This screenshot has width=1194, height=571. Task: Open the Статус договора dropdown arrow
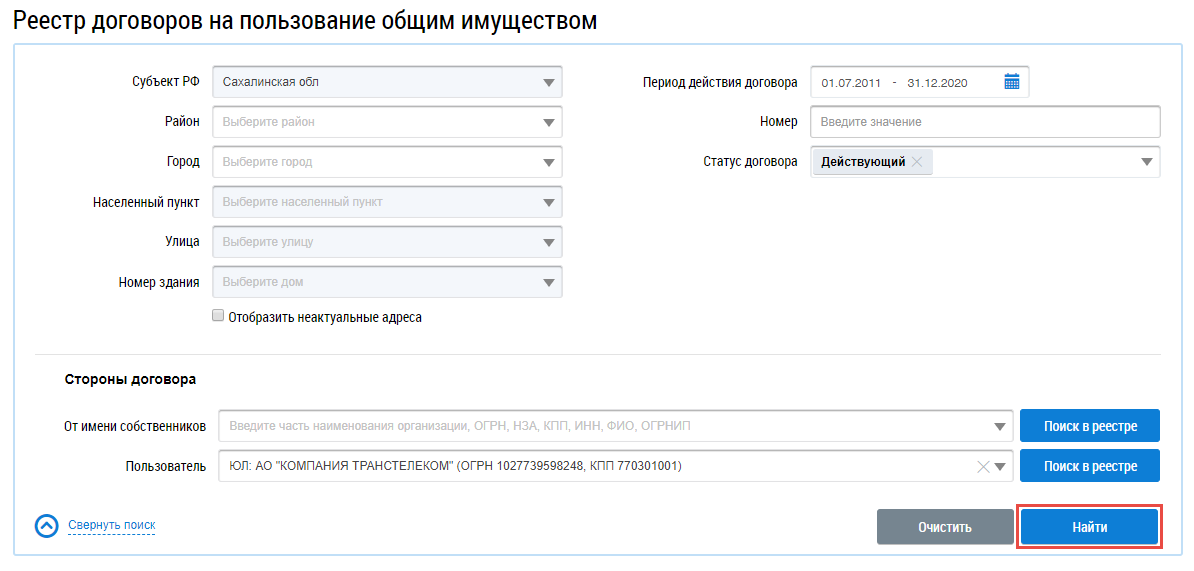coord(1147,162)
